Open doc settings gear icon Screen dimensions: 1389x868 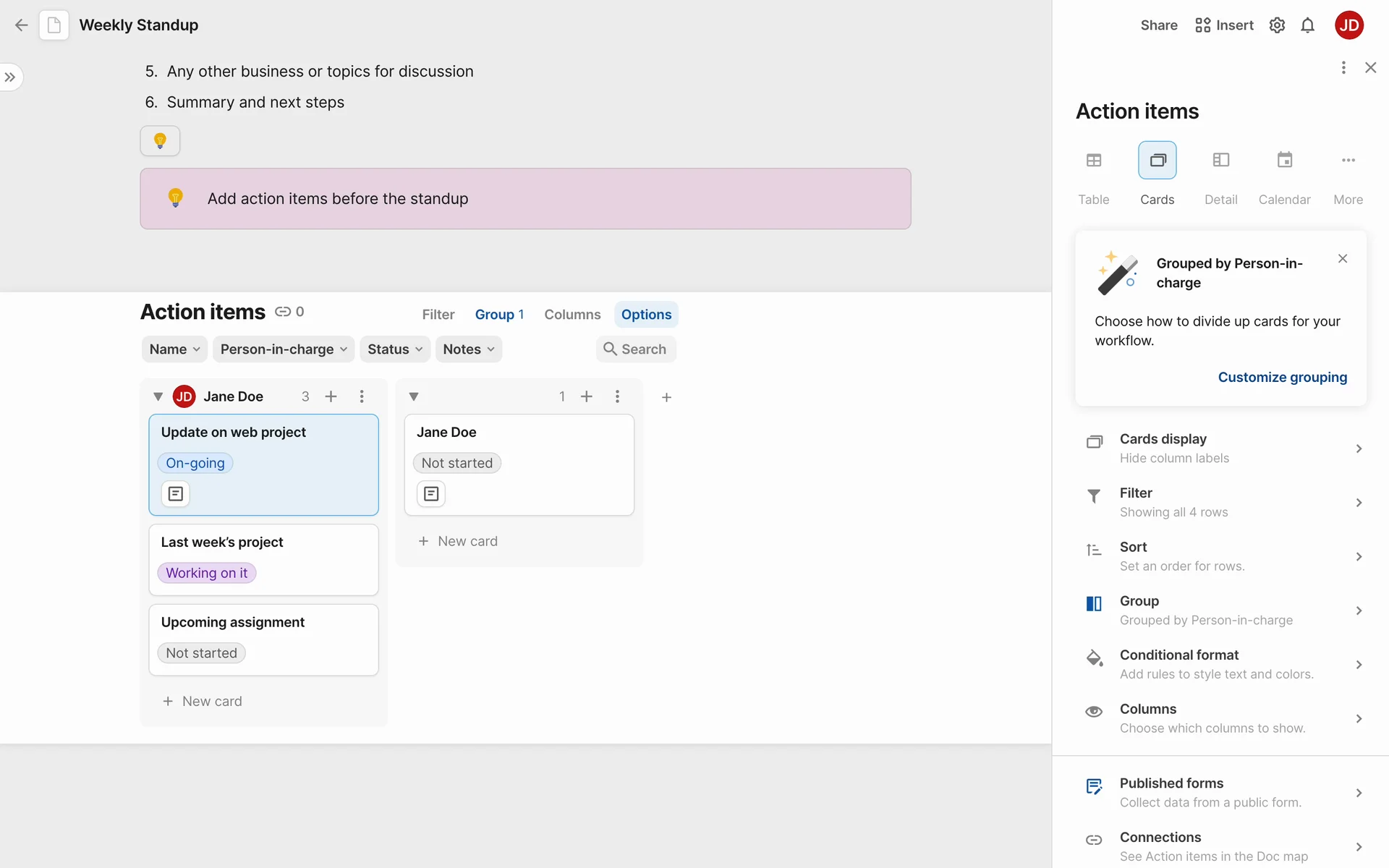(1277, 25)
